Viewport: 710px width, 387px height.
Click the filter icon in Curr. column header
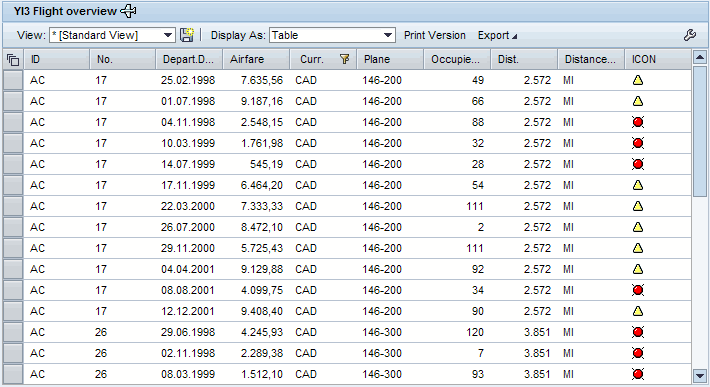345,59
